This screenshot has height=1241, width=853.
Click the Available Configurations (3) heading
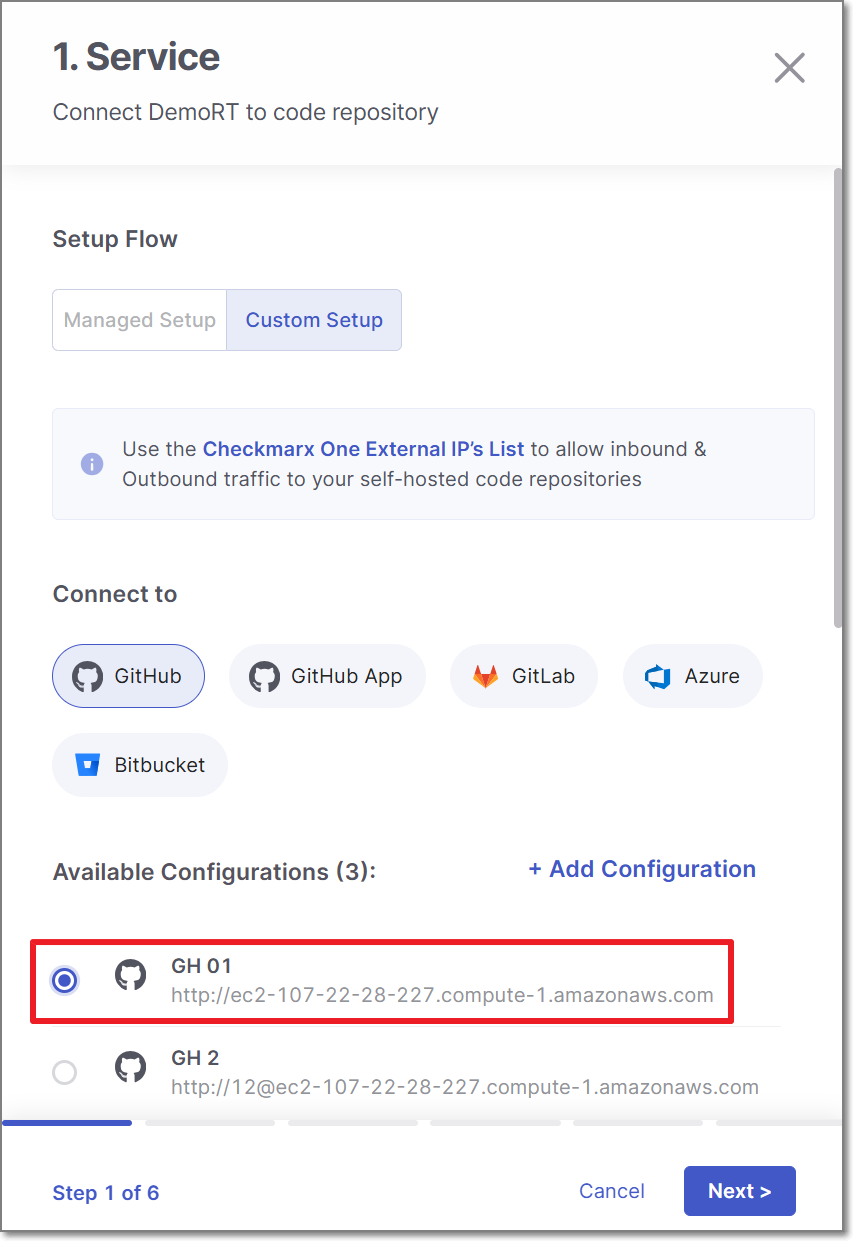(214, 872)
